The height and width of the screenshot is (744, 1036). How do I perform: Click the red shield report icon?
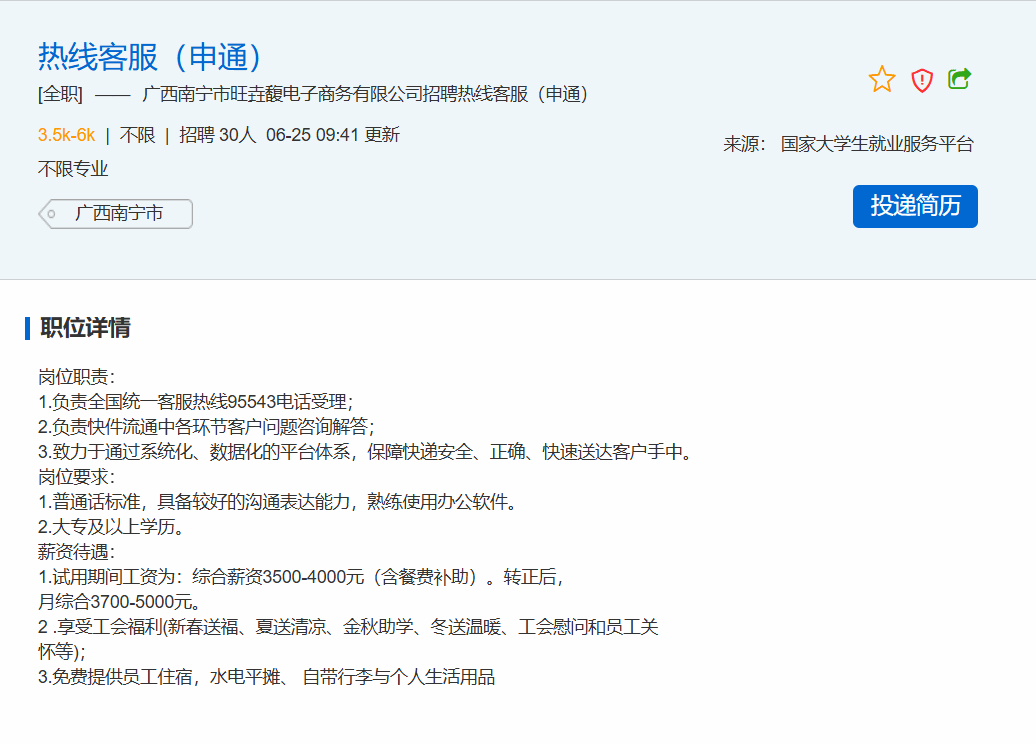[x=921, y=80]
